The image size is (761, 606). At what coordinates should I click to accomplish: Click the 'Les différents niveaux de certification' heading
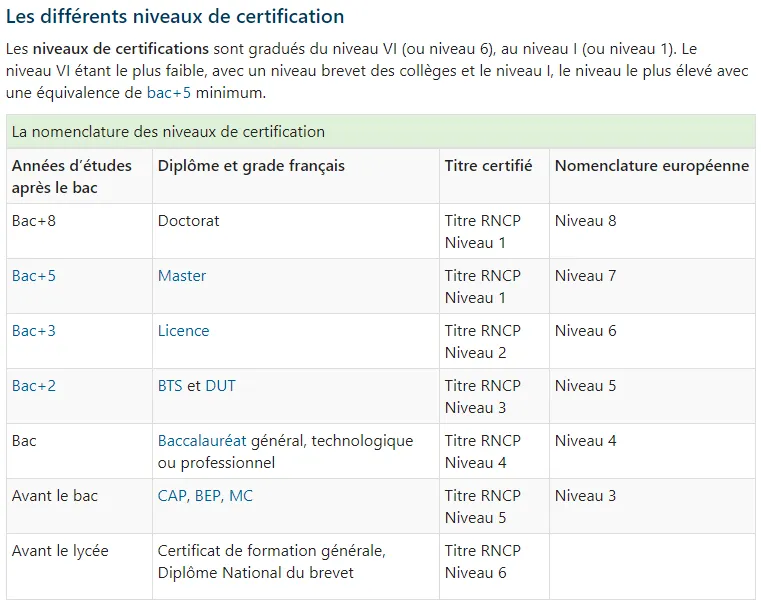(x=175, y=16)
